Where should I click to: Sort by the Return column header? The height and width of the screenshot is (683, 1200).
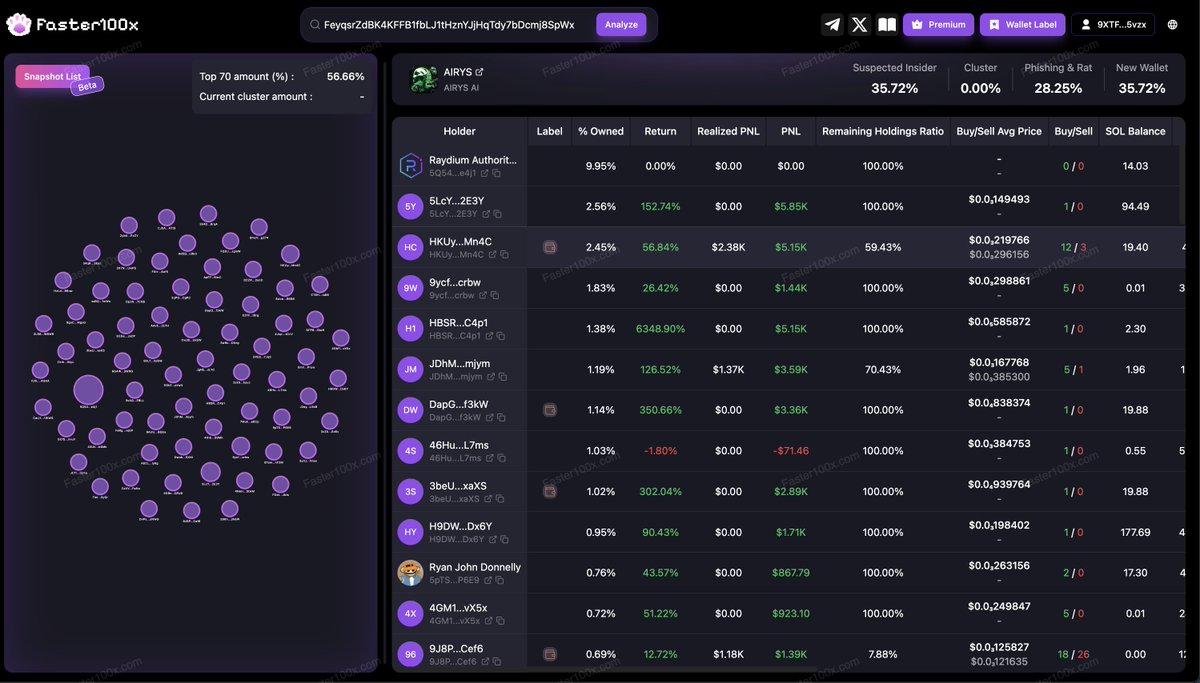pos(660,131)
